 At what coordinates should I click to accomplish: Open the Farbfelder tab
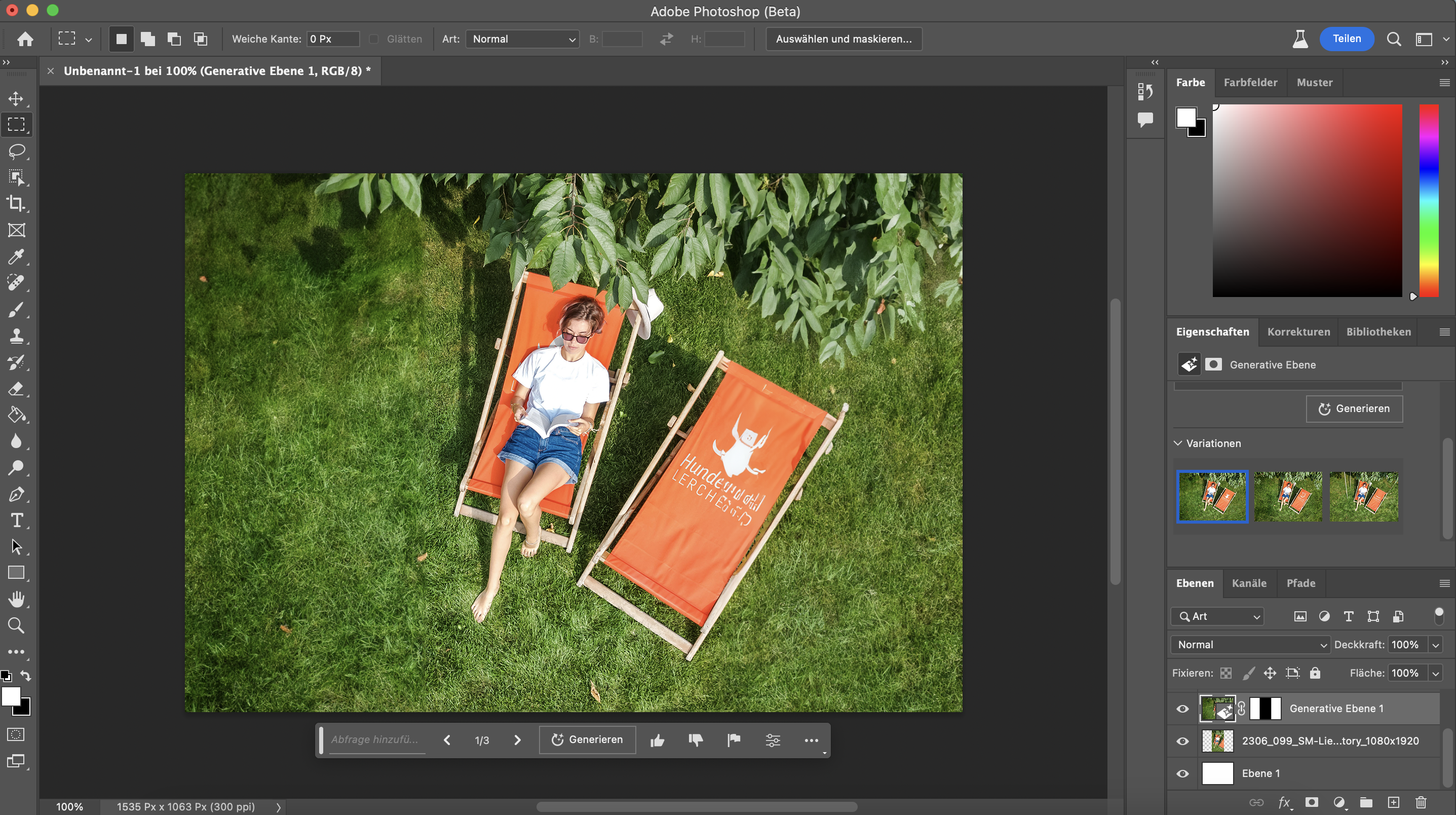[1250, 83]
